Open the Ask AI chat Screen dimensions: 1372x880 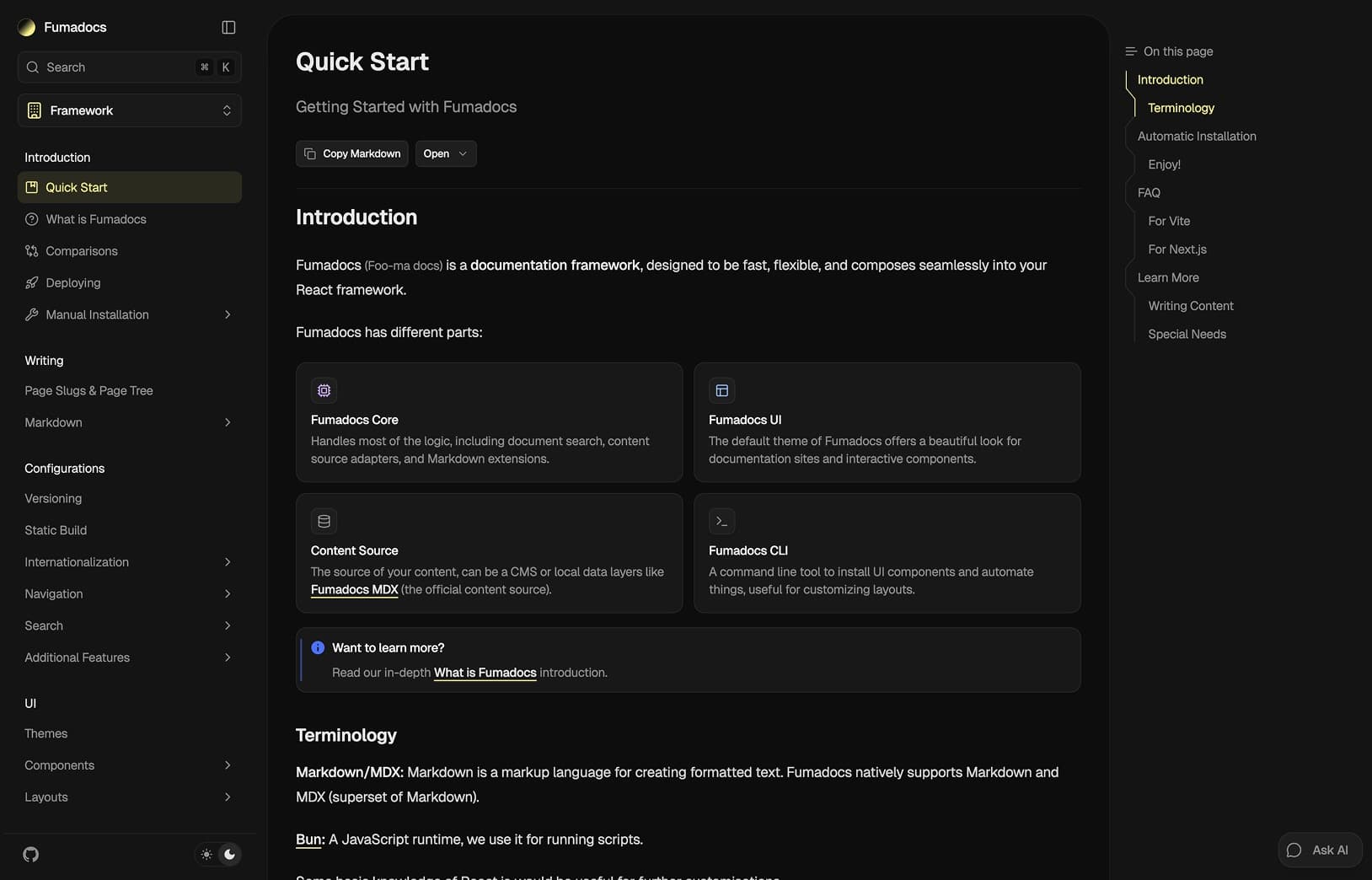point(1319,850)
